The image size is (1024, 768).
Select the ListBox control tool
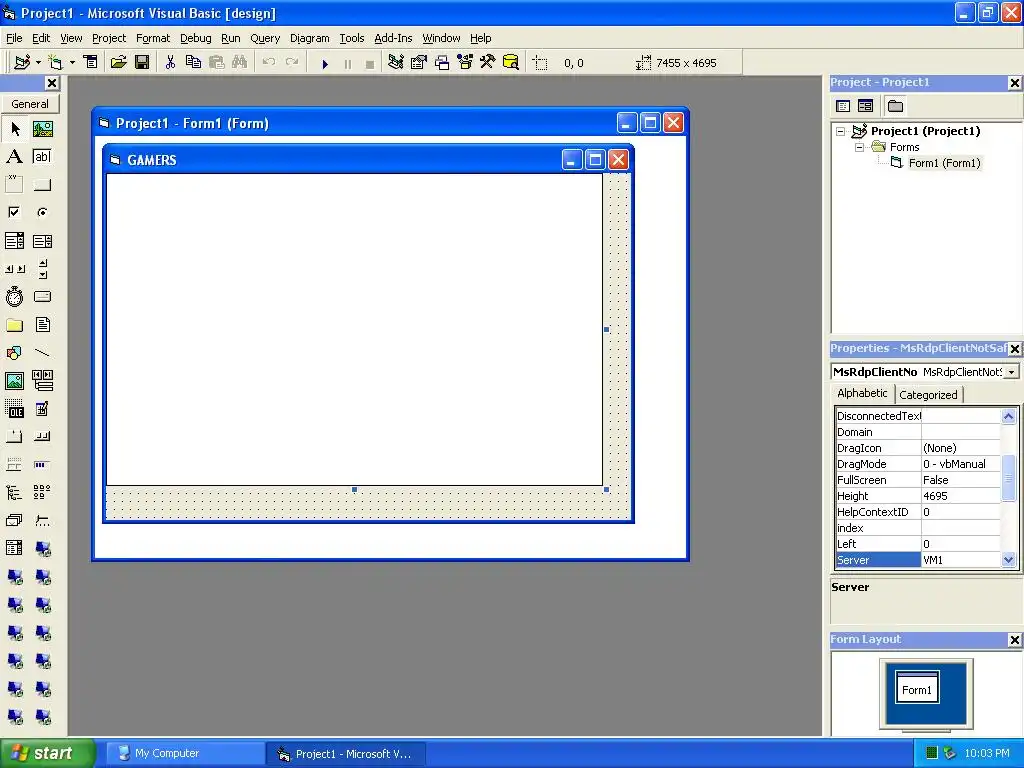[x=42, y=241]
